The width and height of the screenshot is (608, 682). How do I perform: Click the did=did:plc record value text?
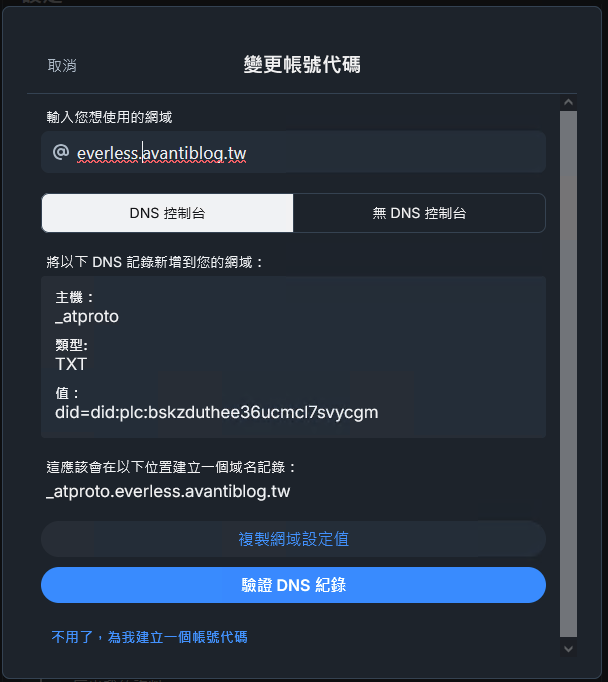(217, 412)
